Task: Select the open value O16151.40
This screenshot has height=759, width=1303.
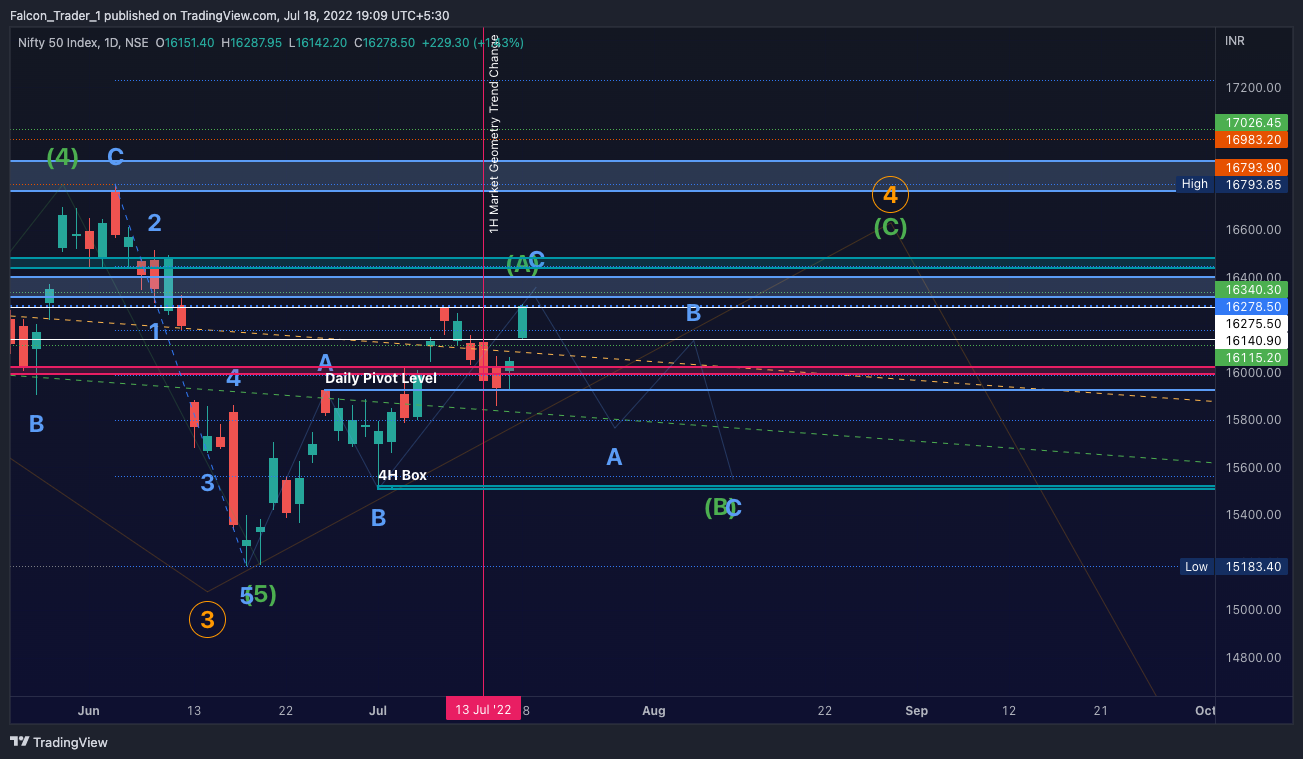Action: point(185,42)
